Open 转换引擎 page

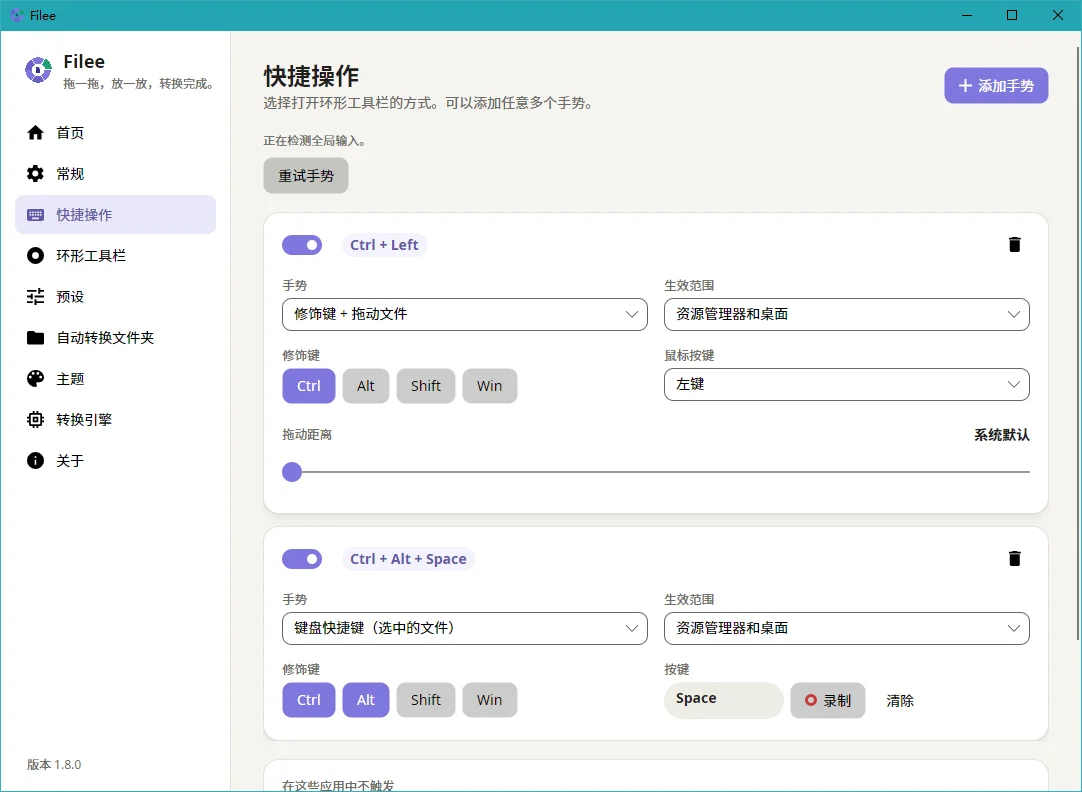115,419
